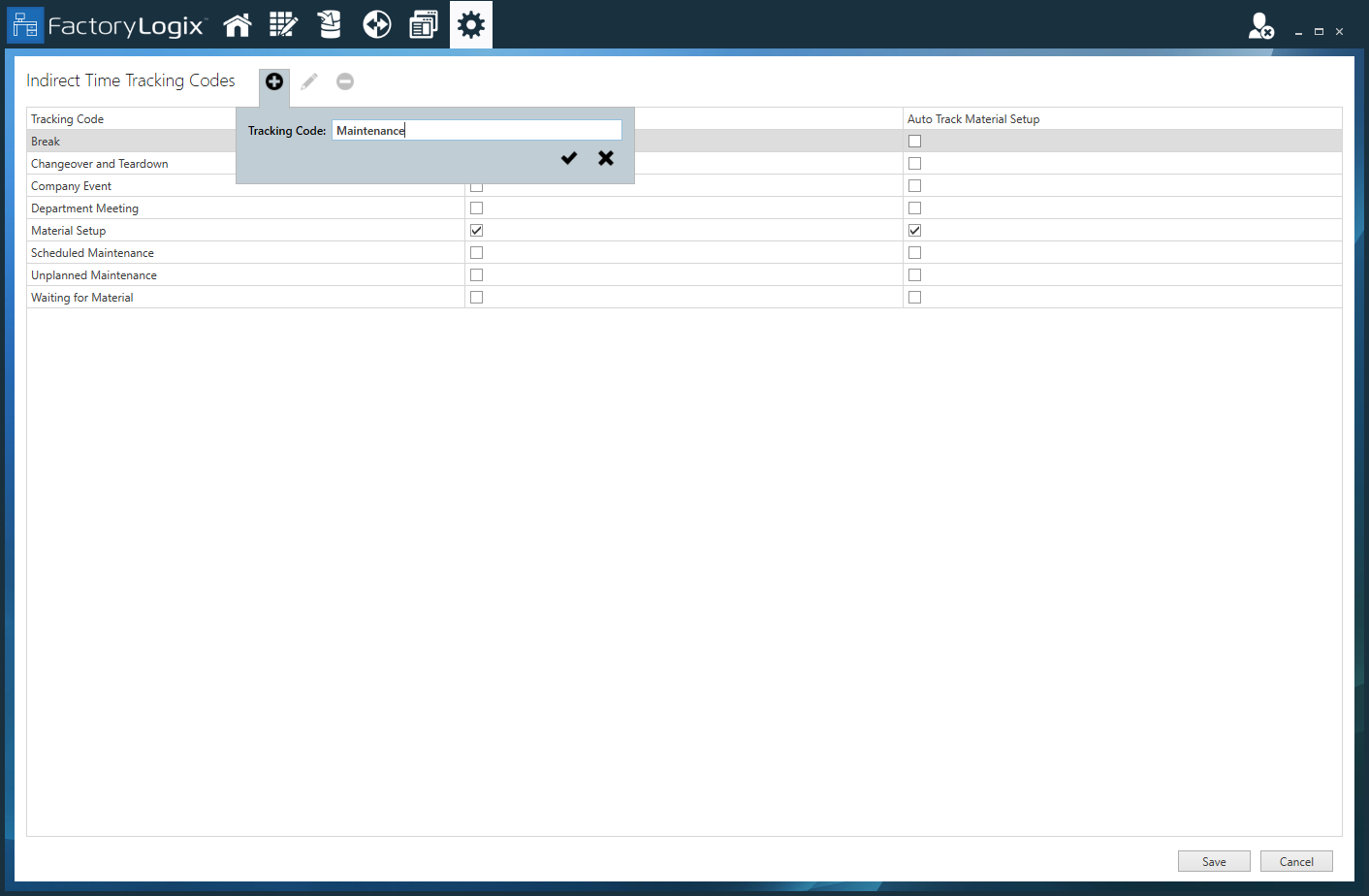Open the materials database section

(330, 24)
